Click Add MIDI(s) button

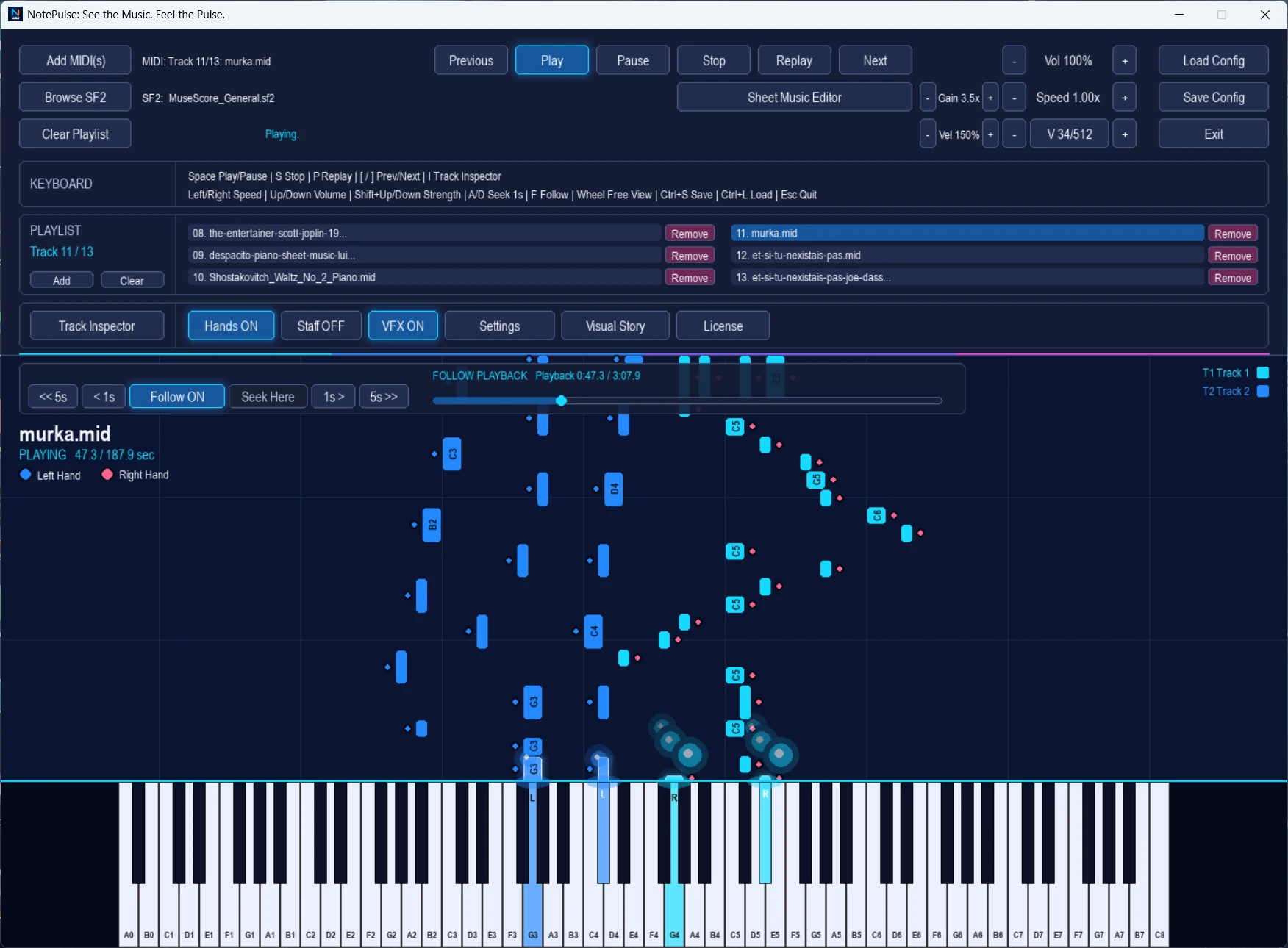coord(75,60)
